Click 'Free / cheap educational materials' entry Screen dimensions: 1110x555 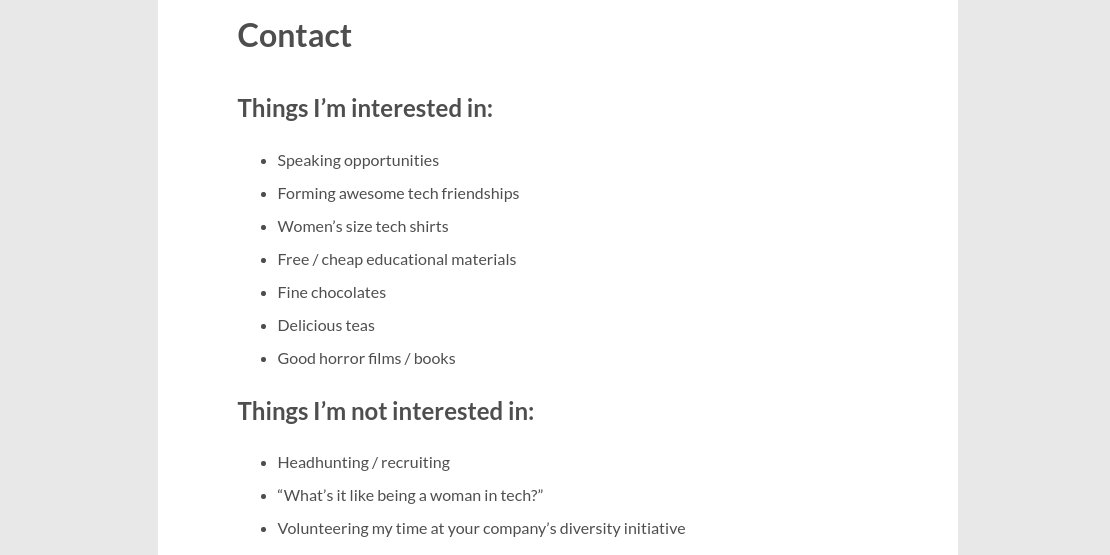pyautogui.click(x=396, y=259)
